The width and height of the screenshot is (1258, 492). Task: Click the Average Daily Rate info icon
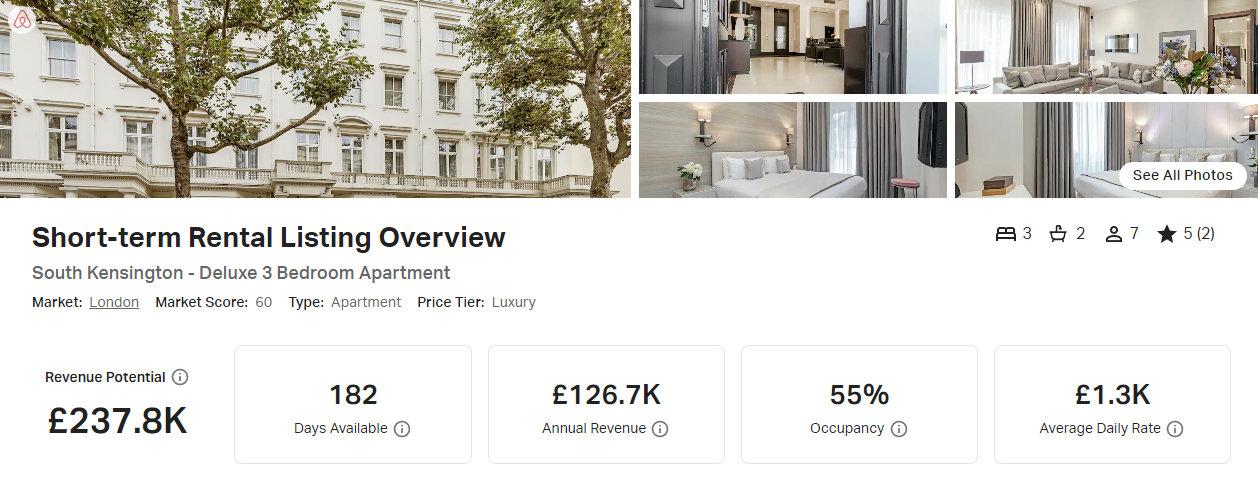pos(1175,428)
